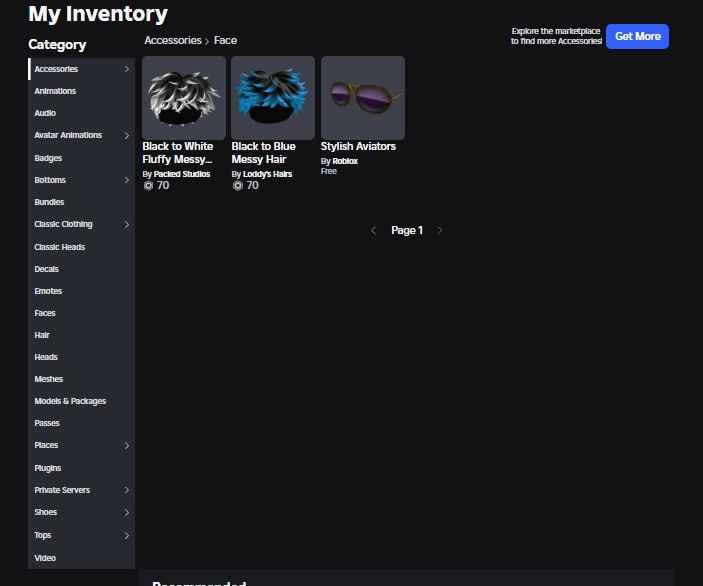Expand the Bottoms category arrow
The height and width of the screenshot is (586, 703).
[x=127, y=180]
